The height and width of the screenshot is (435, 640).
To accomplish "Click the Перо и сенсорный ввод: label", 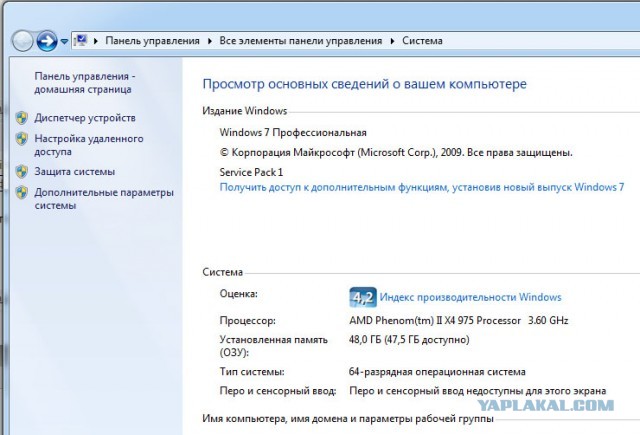I will point(278,391).
